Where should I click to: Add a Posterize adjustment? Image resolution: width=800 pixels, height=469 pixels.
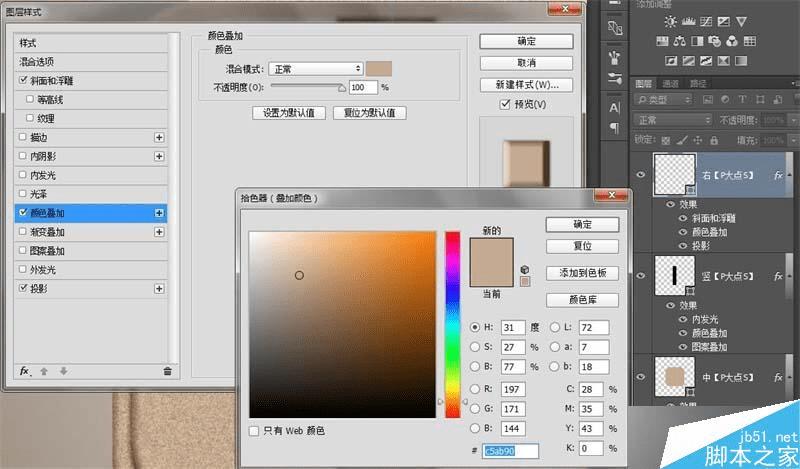(x=689, y=61)
